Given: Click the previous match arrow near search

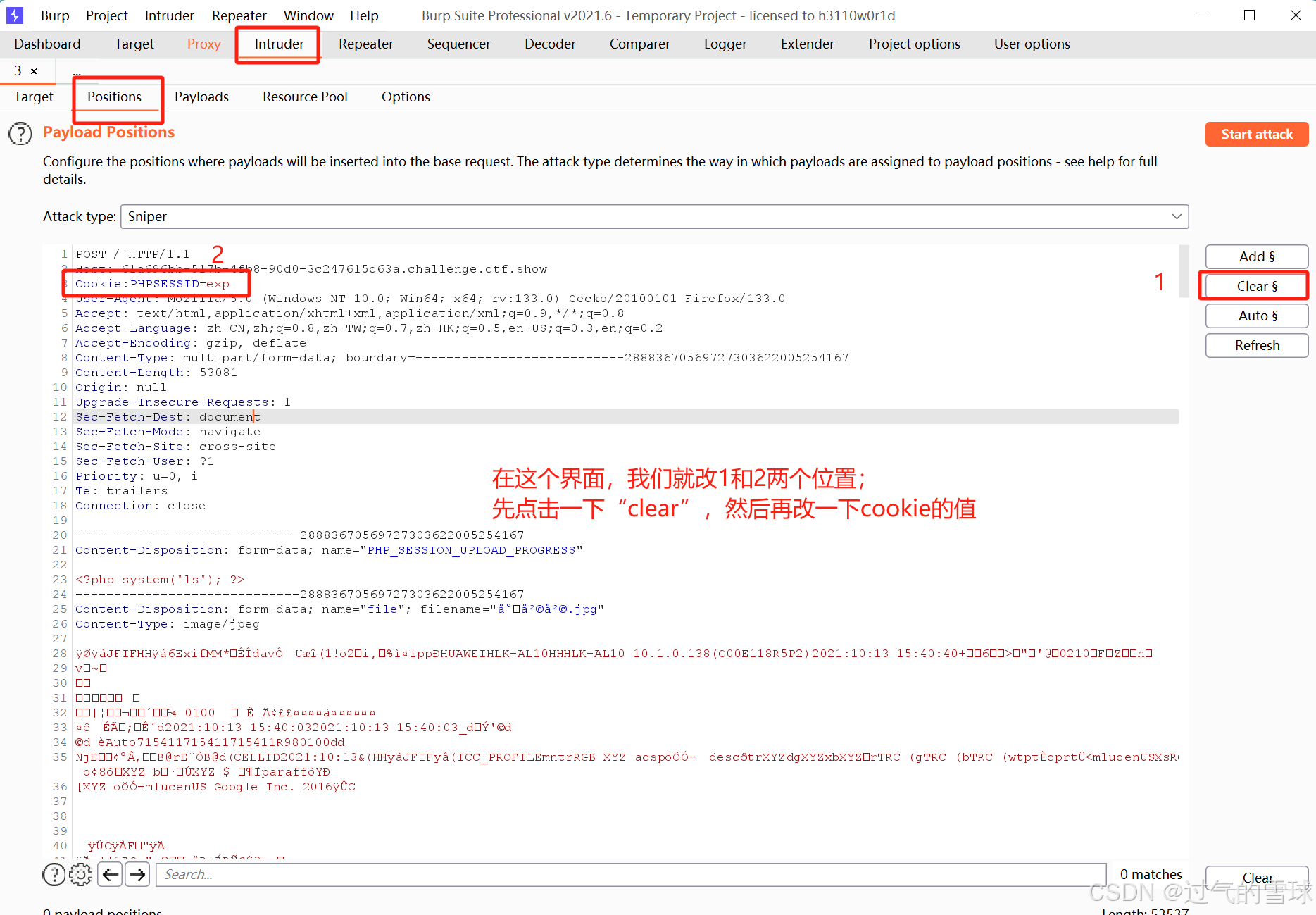Looking at the screenshot, I should pyautogui.click(x=110, y=874).
